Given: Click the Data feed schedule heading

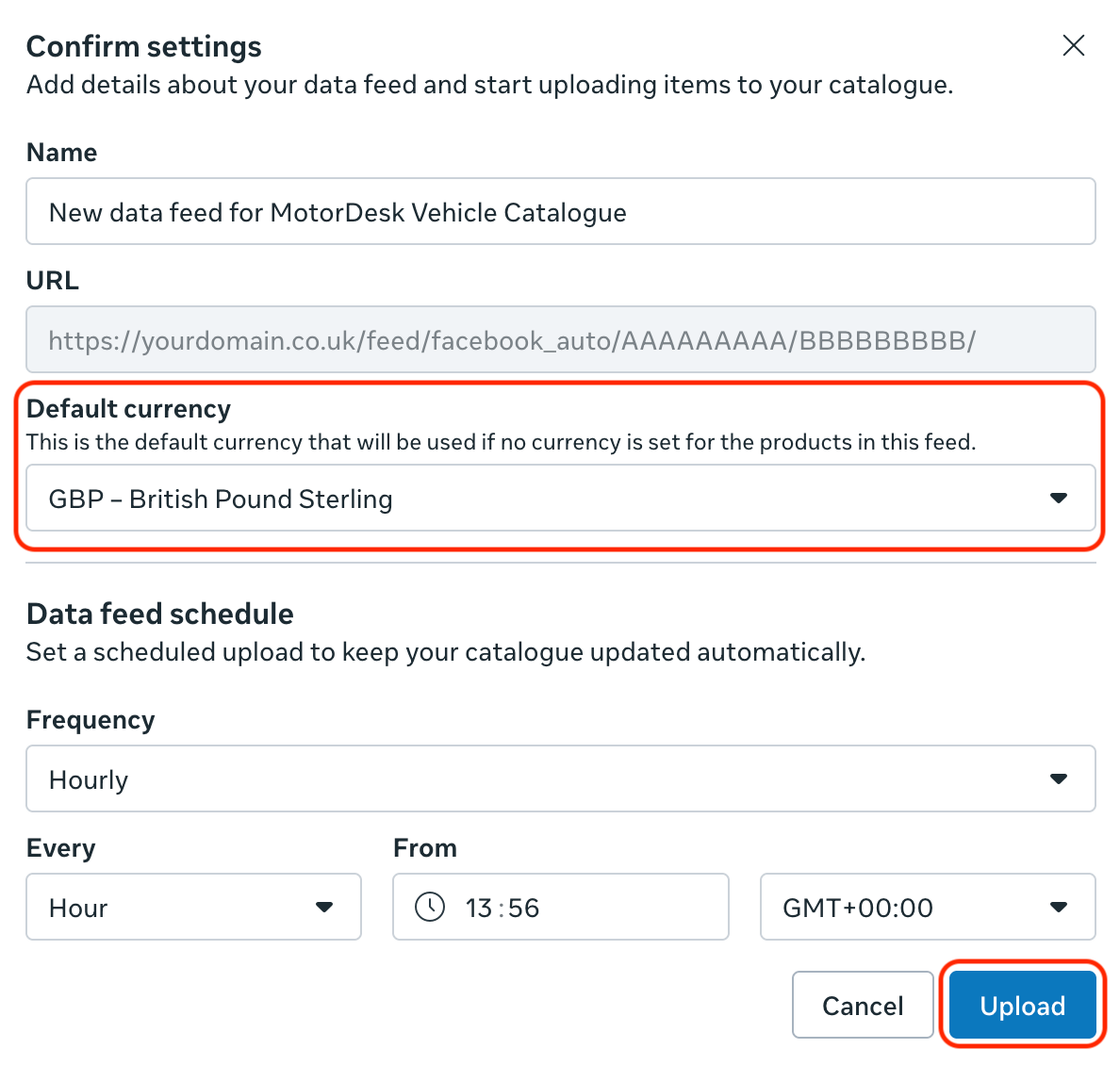Looking at the screenshot, I should point(160,614).
